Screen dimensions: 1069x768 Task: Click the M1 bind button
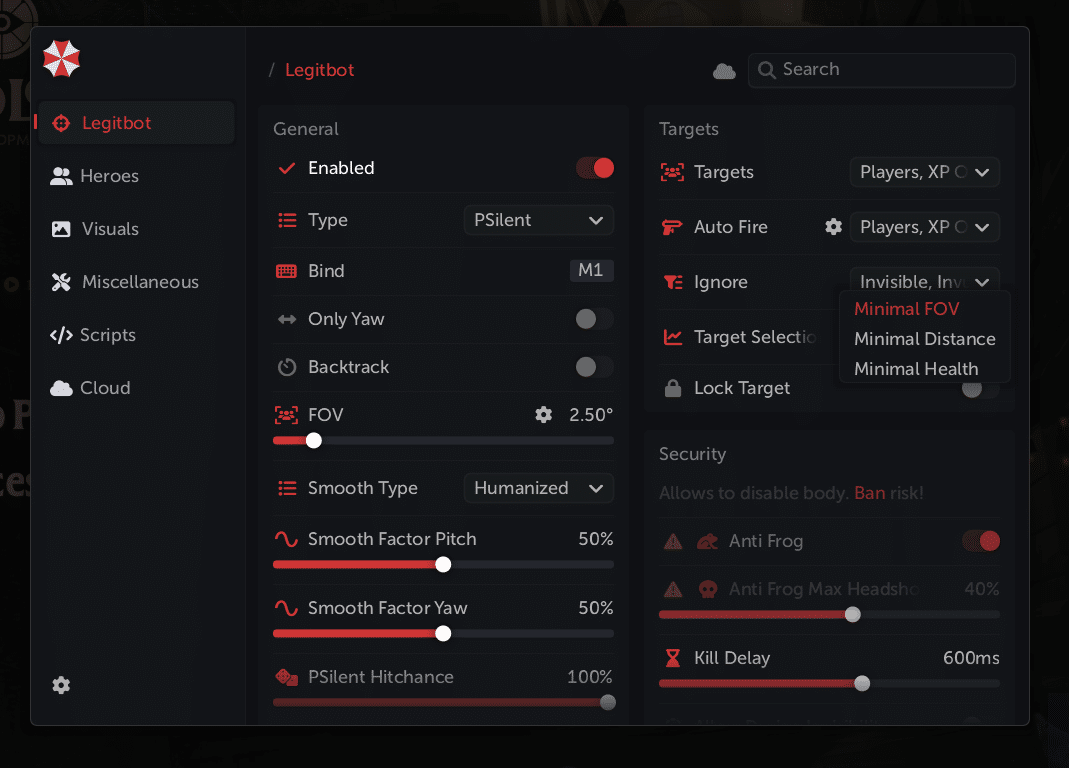click(x=591, y=271)
